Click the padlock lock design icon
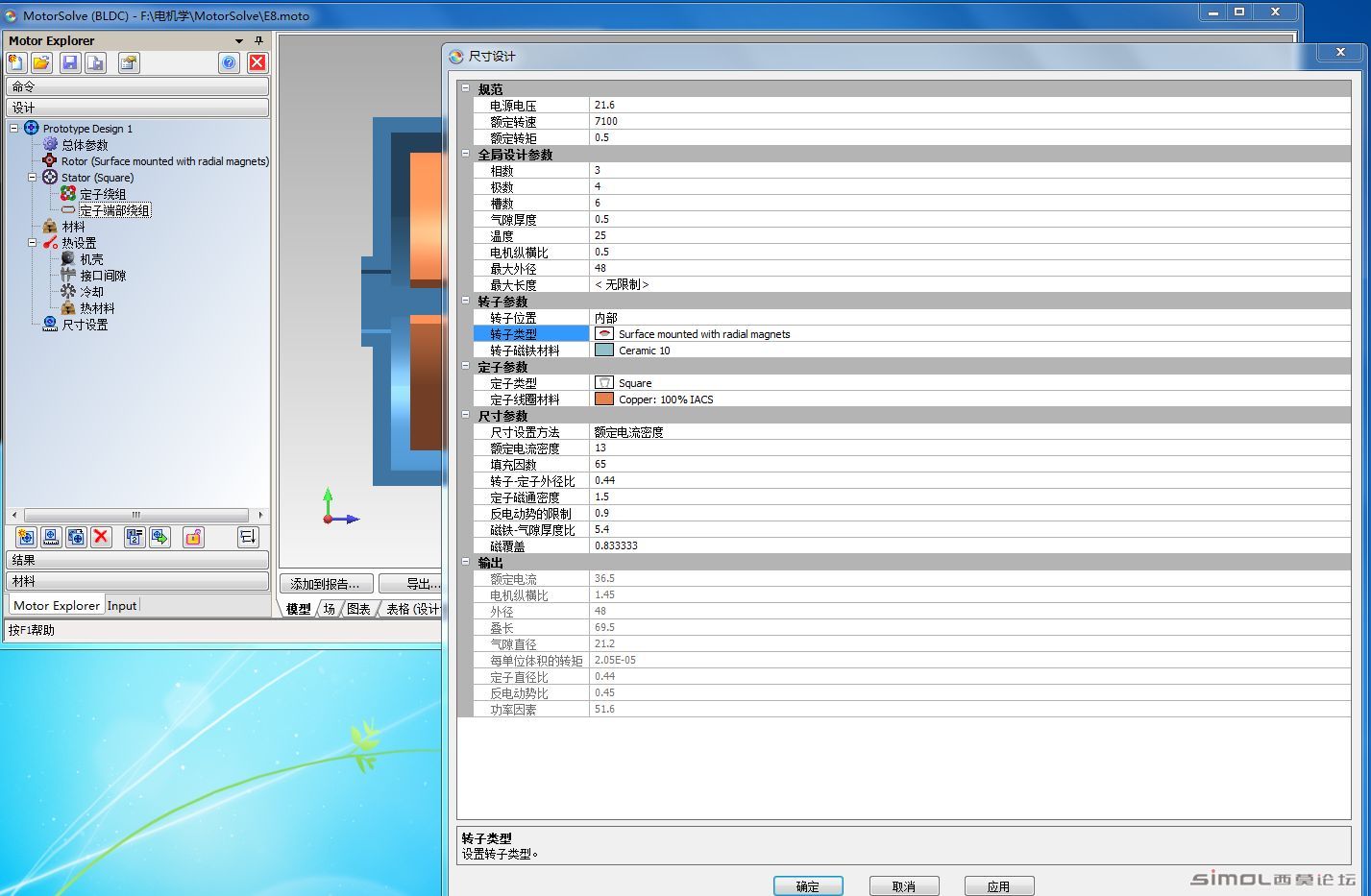Image resolution: width=1371 pixels, height=896 pixels. pos(193,537)
